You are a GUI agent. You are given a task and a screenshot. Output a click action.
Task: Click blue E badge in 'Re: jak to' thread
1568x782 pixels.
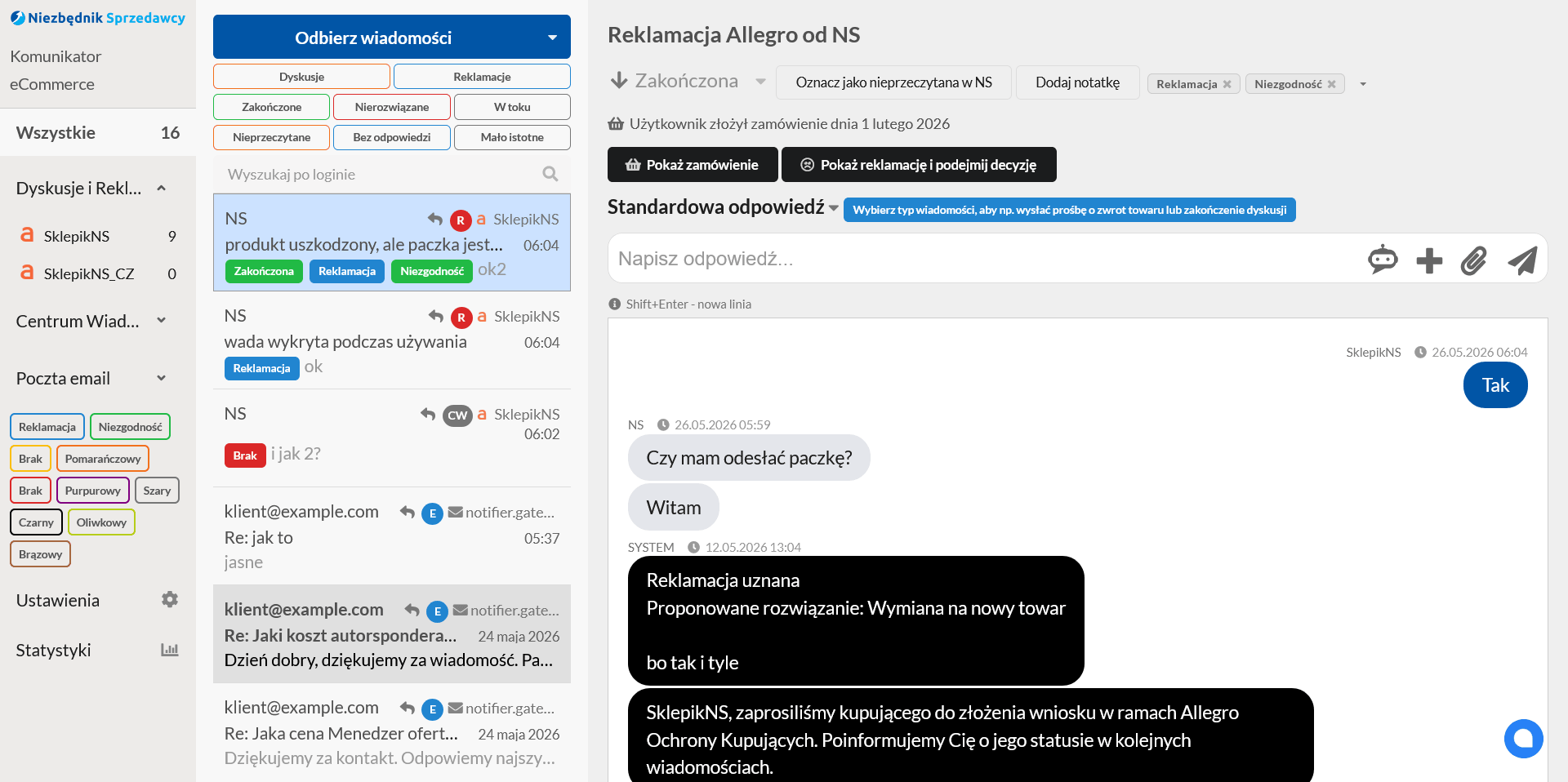(433, 513)
